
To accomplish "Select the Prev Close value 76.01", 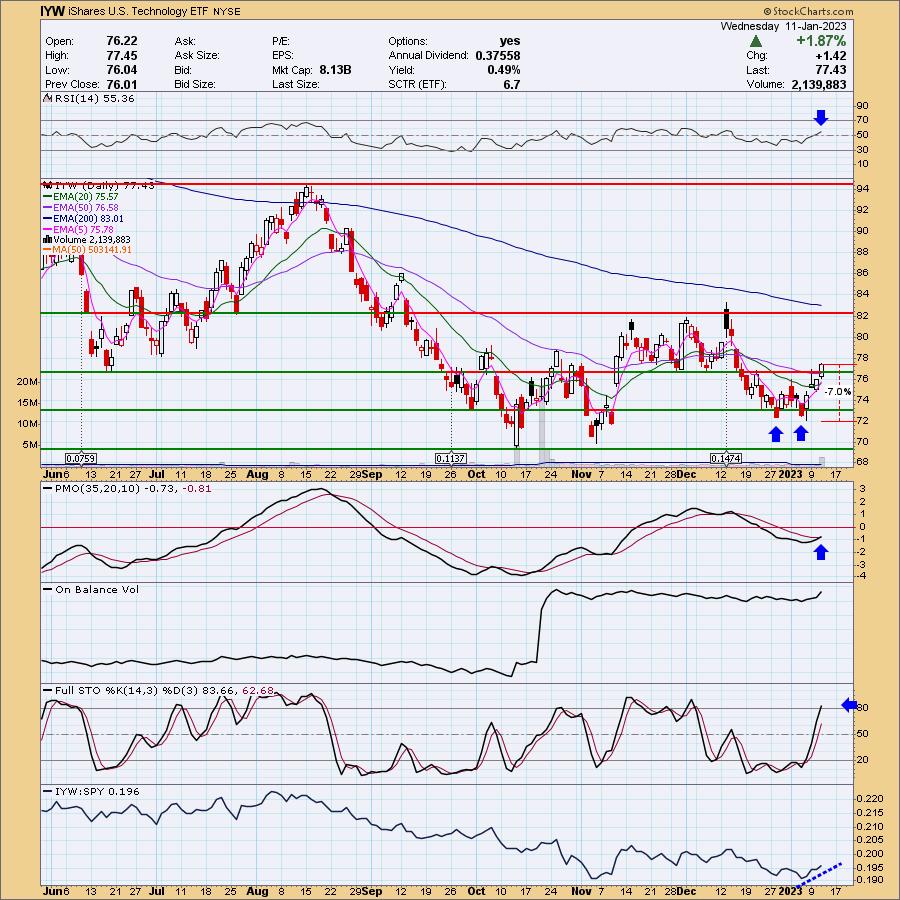I will (122, 84).
